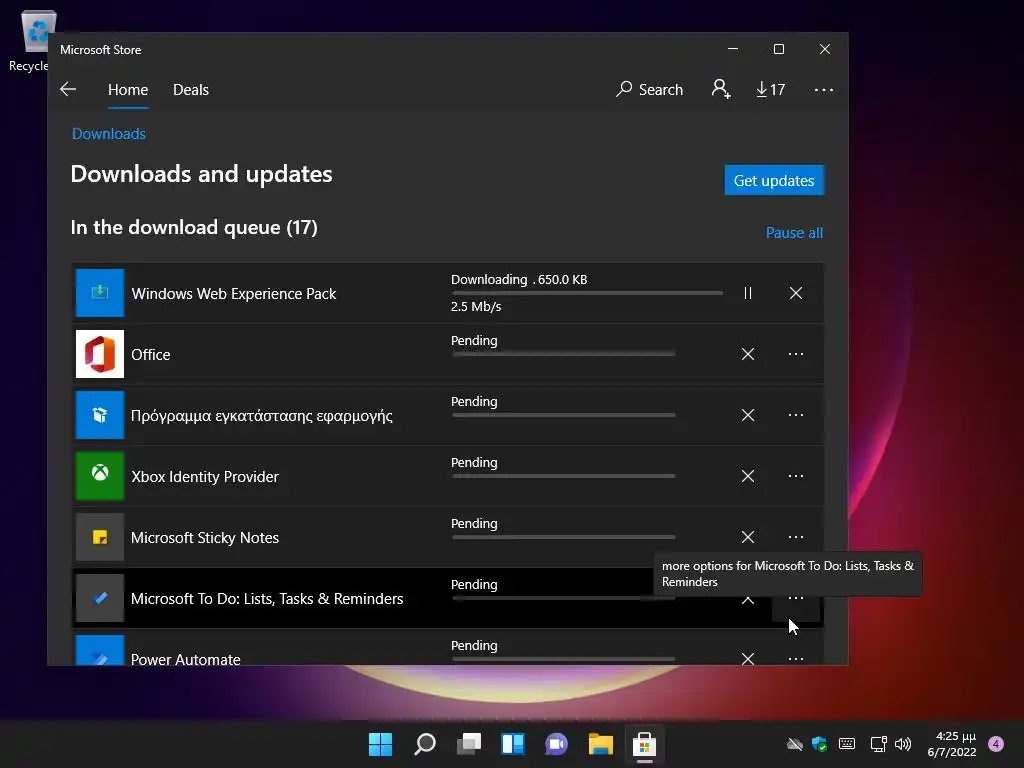Click the OneDrive tray icon
Image resolution: width=1024 pixels, height=768 pixels.
[795, 744]
